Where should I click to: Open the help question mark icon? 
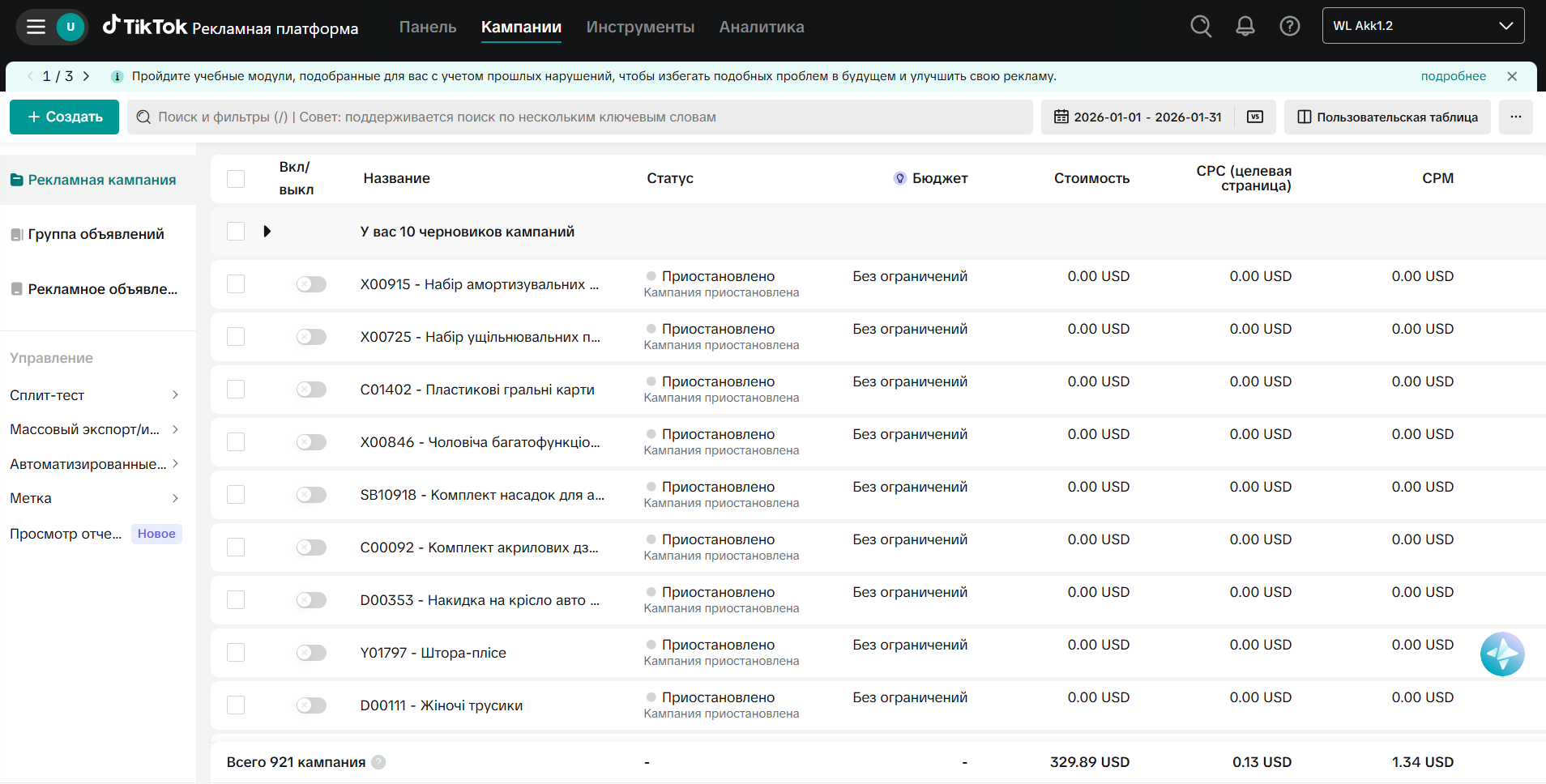point(1290,27)
